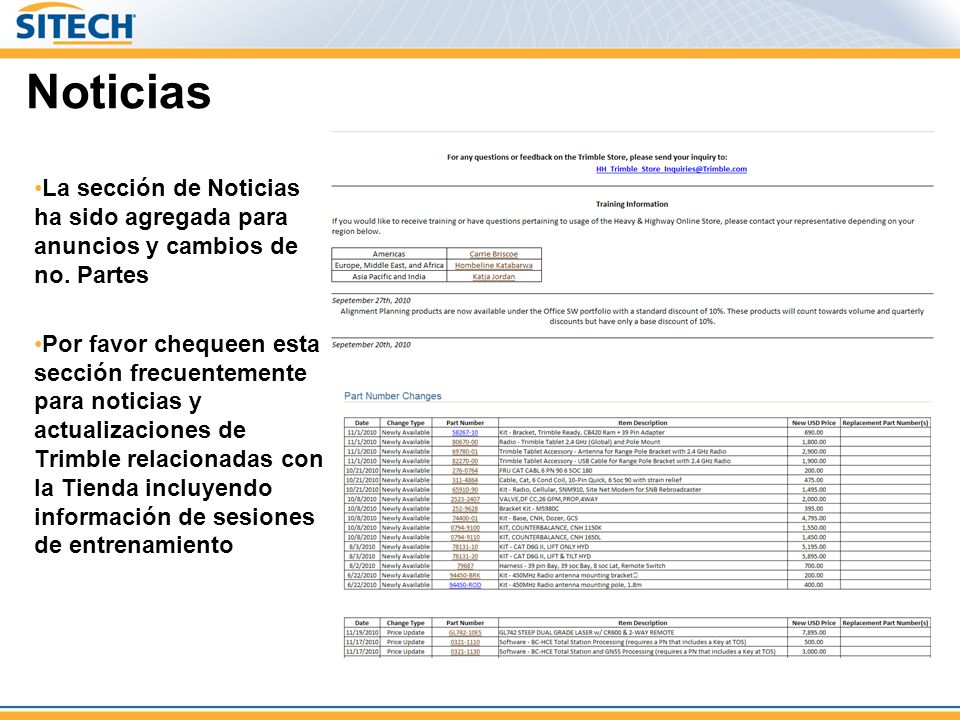Image resolution: width=960 pixels, height=720 pixels.
Task: Click the Asia Pacific and India cell
Action: click(x=389, y=277)
